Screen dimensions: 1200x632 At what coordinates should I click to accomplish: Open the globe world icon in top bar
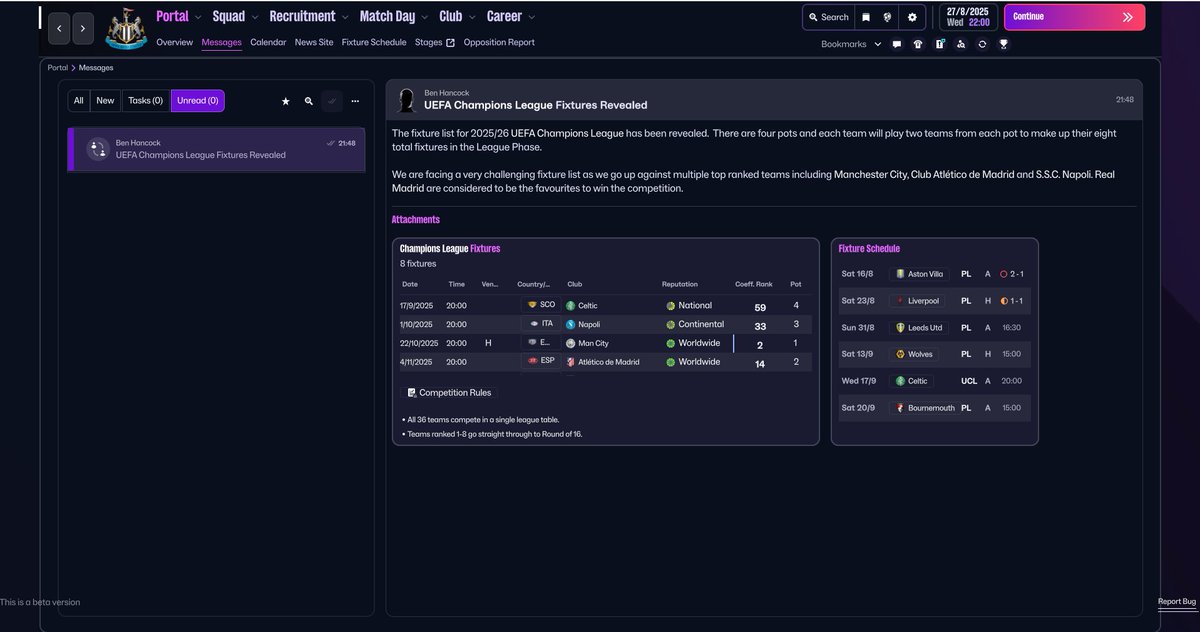[887, 17]
